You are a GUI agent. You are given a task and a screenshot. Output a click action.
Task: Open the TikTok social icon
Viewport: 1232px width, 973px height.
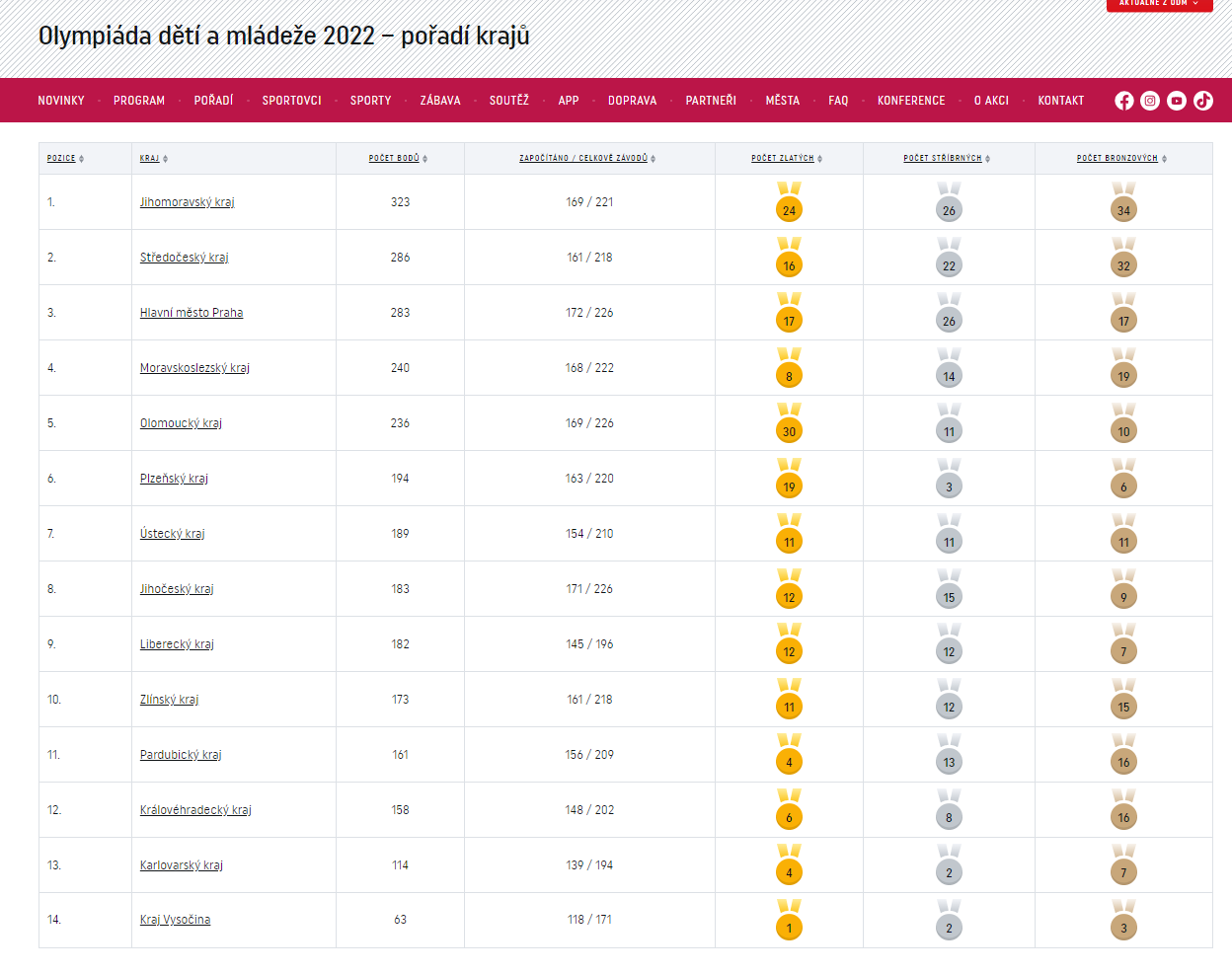point(1203,101)
